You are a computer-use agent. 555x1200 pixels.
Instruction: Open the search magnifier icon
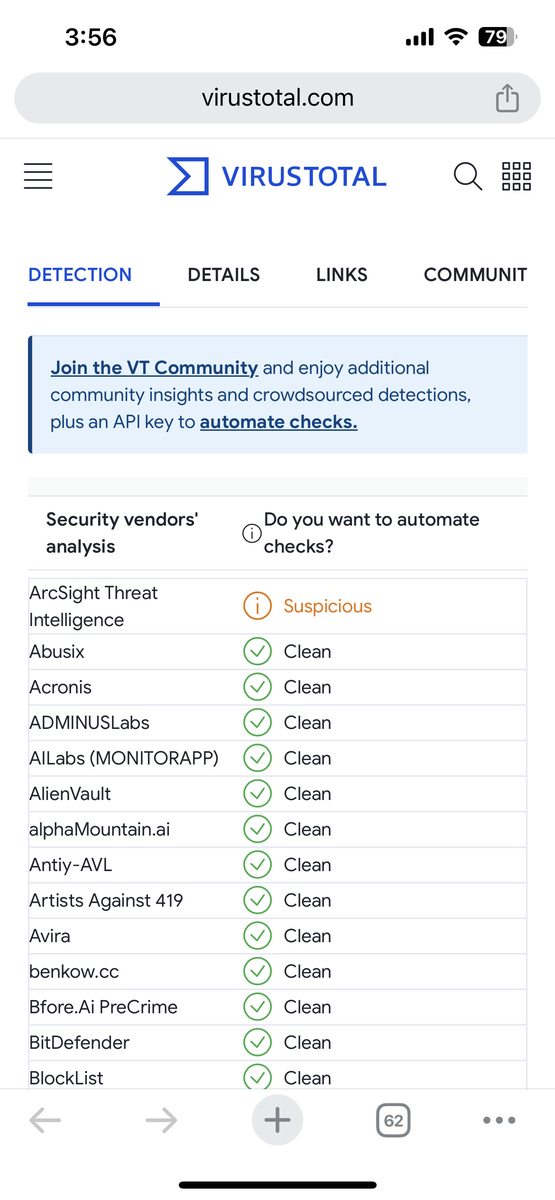pyautogui.click(x=468, y=177)
